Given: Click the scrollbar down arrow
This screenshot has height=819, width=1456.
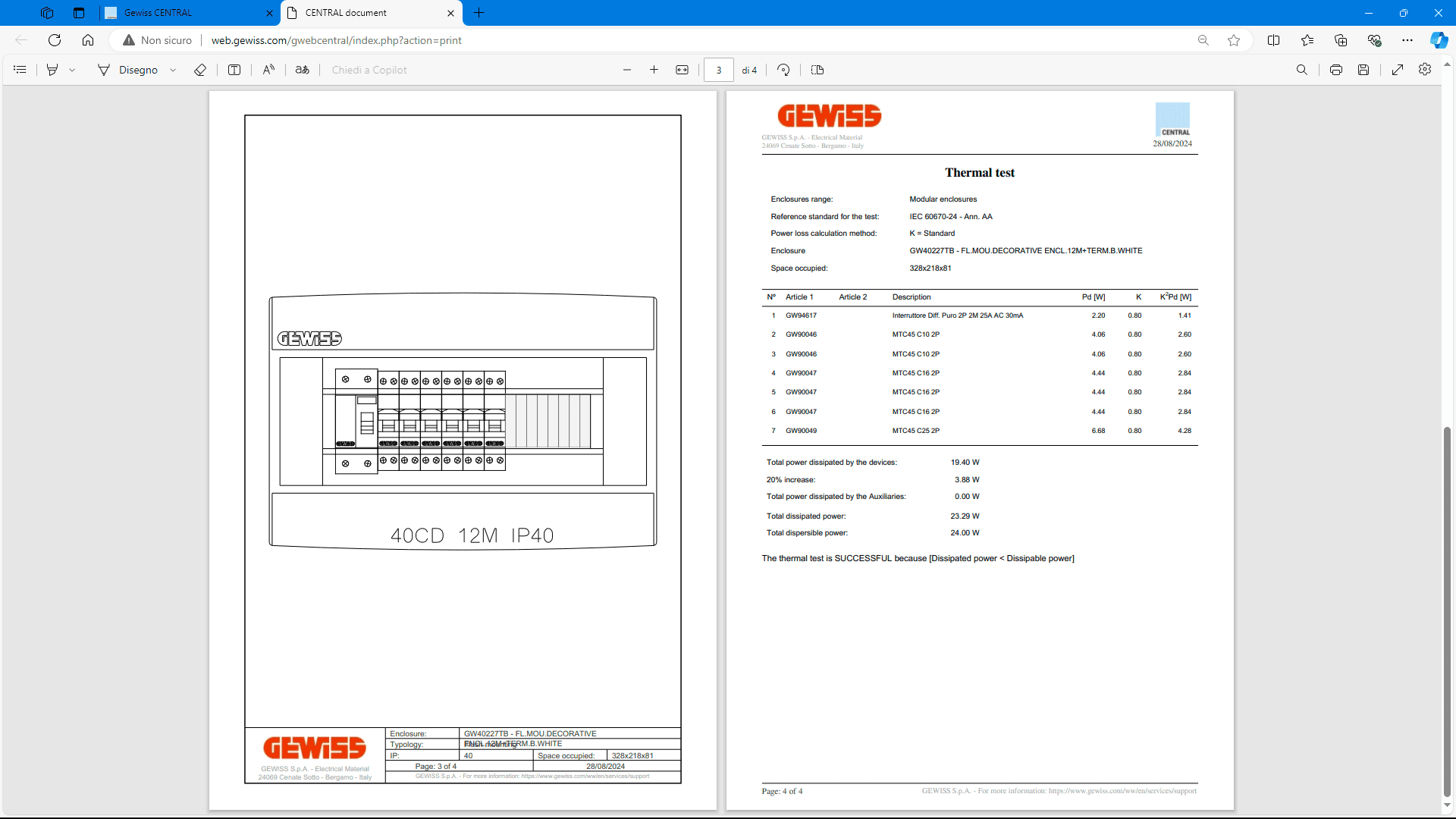Looking at the screenshot, I should click(x=1447, y=805).
